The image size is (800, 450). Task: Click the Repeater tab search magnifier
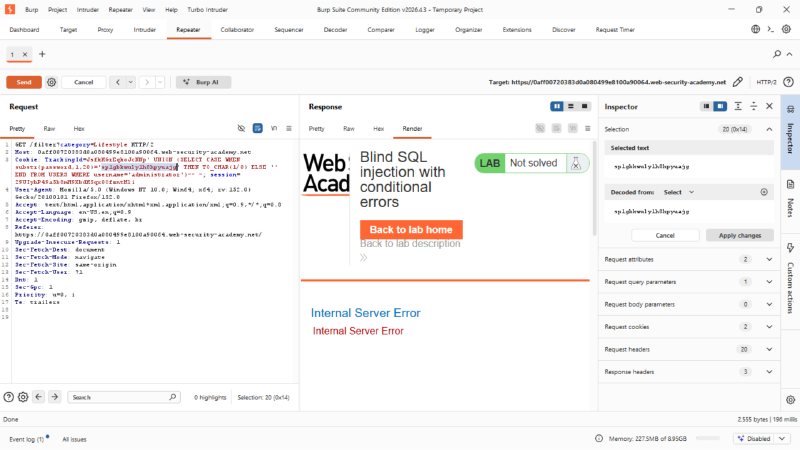pyautogui.click(x=777, y=54)
